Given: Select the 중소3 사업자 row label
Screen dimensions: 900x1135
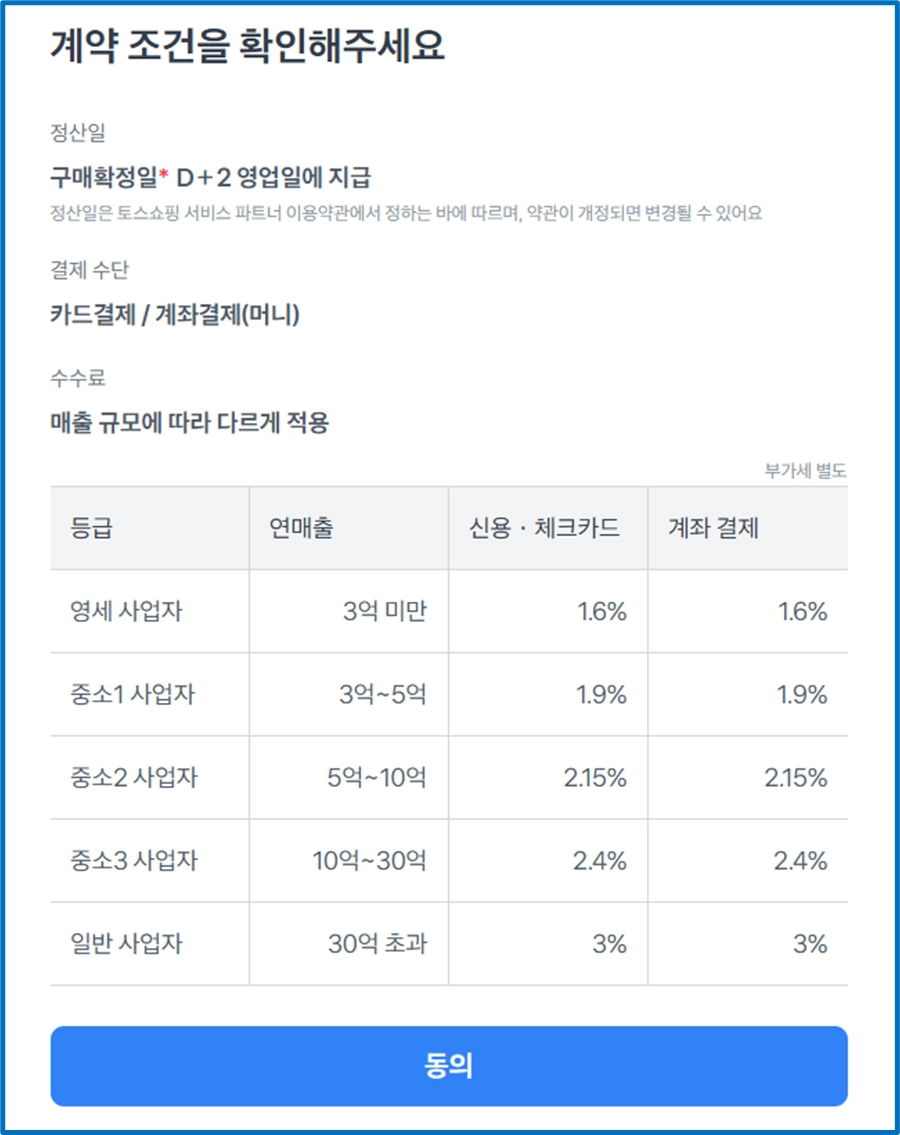Looking at the screenshot, I should (134, 861).
